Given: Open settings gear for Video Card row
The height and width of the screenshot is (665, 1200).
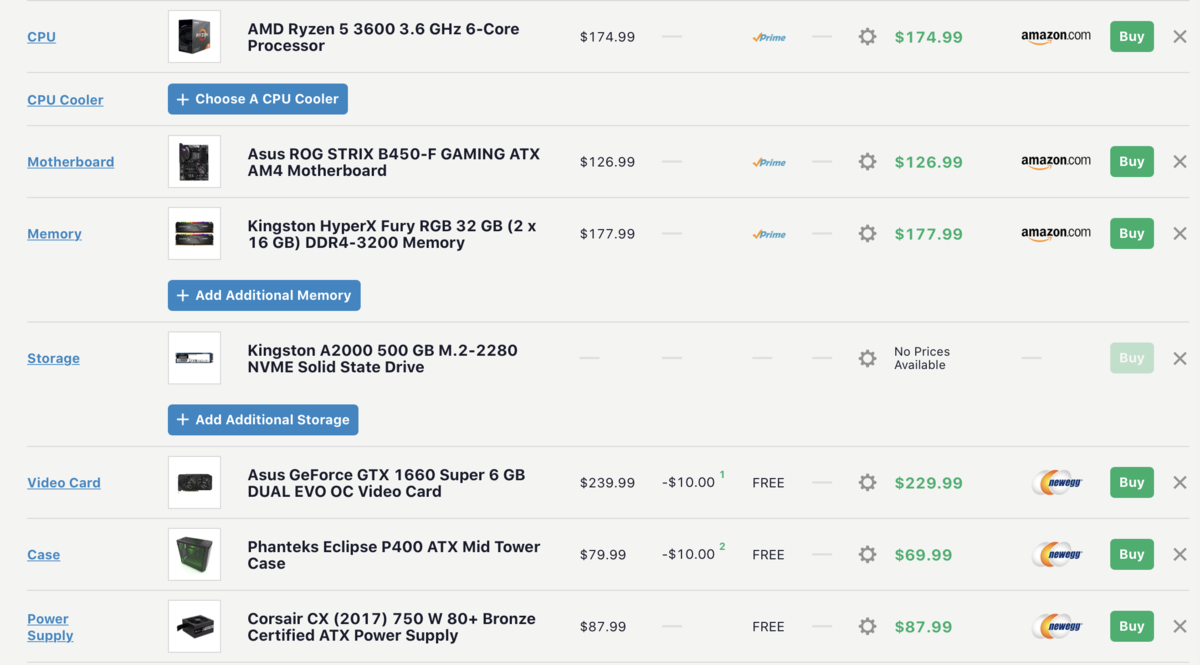Looking at the screenshot, I should coord(867,483).
